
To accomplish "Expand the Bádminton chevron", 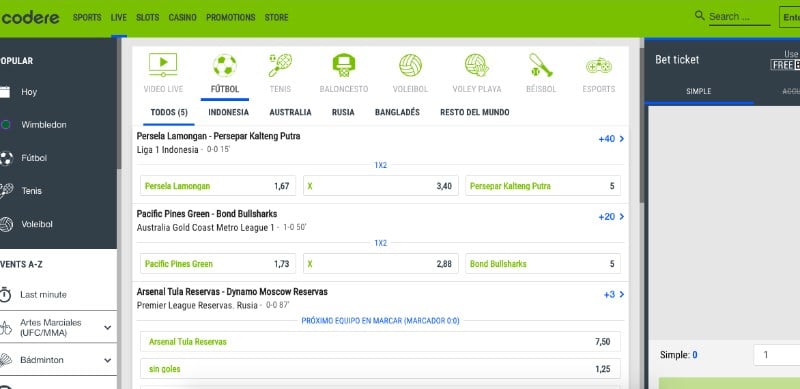I will click(108, 360).
